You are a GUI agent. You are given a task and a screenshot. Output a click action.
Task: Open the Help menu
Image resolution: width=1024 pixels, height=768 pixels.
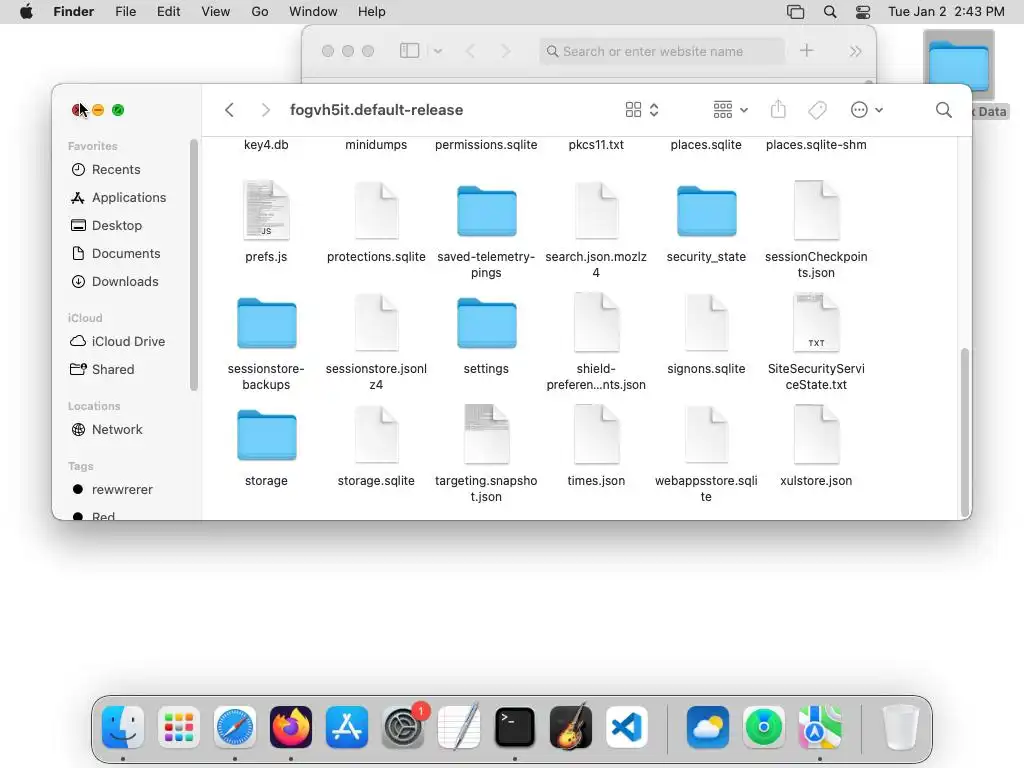click(372, 12)
